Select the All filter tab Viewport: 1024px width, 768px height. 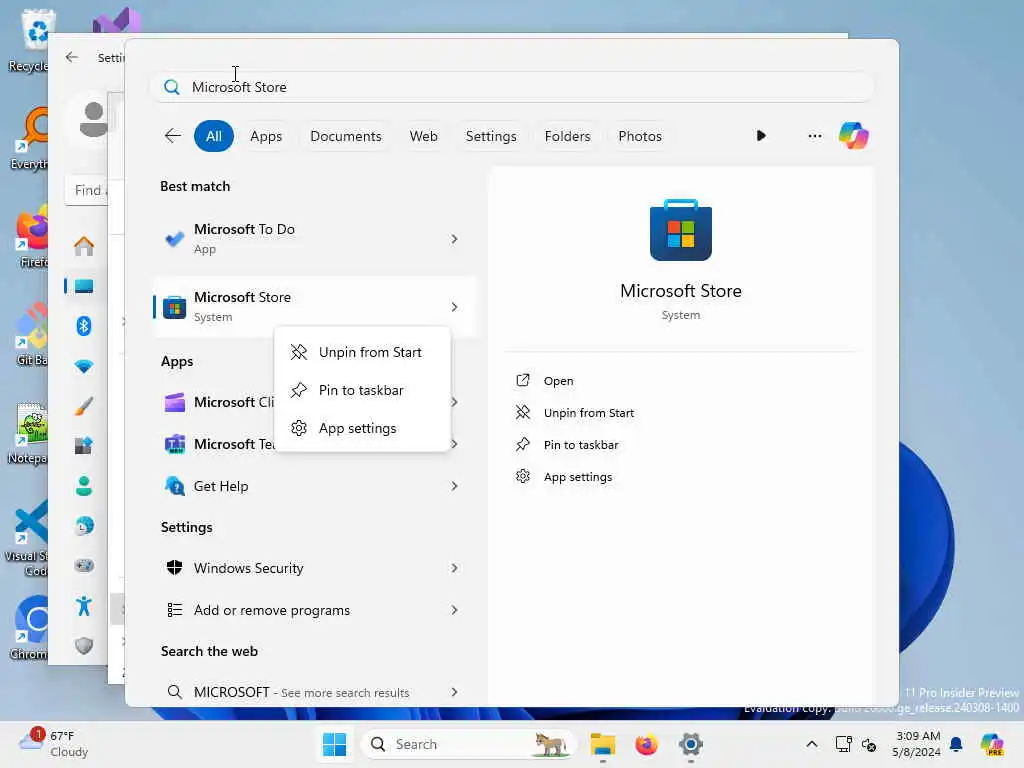[x=214, y=136]
